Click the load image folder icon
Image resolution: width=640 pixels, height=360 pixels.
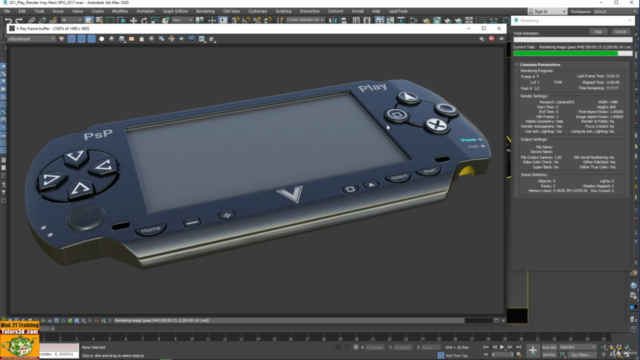click(131, 39)
